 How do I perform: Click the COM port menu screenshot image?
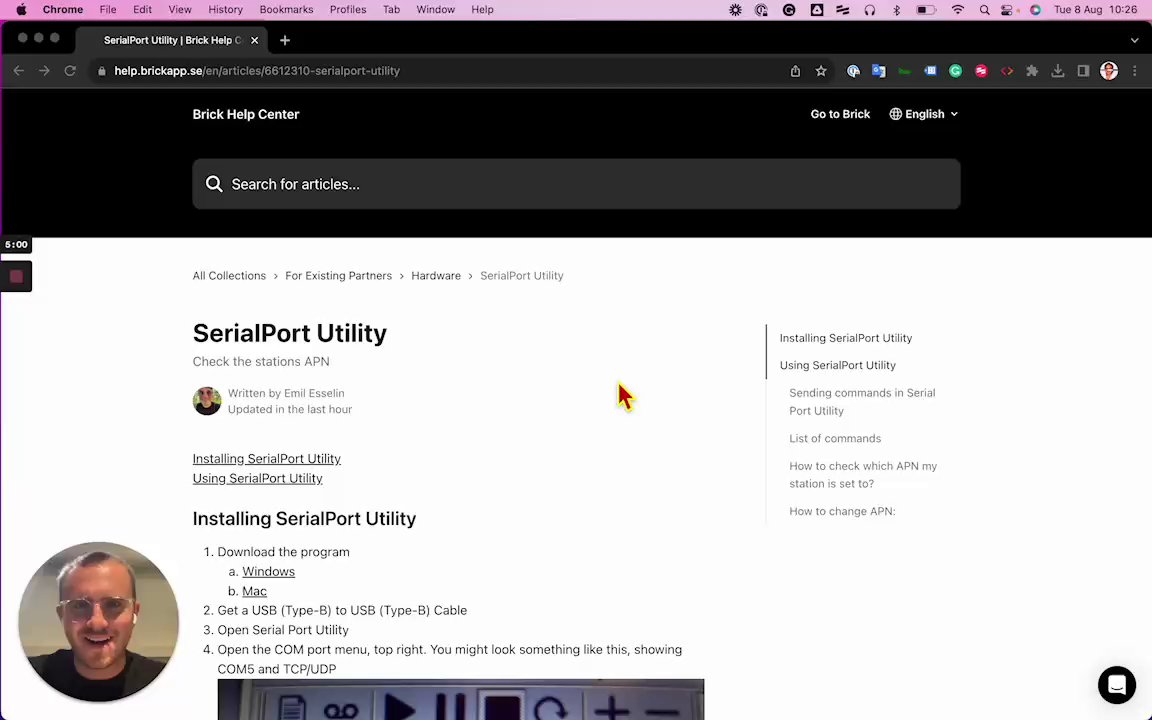pos(461,699)
